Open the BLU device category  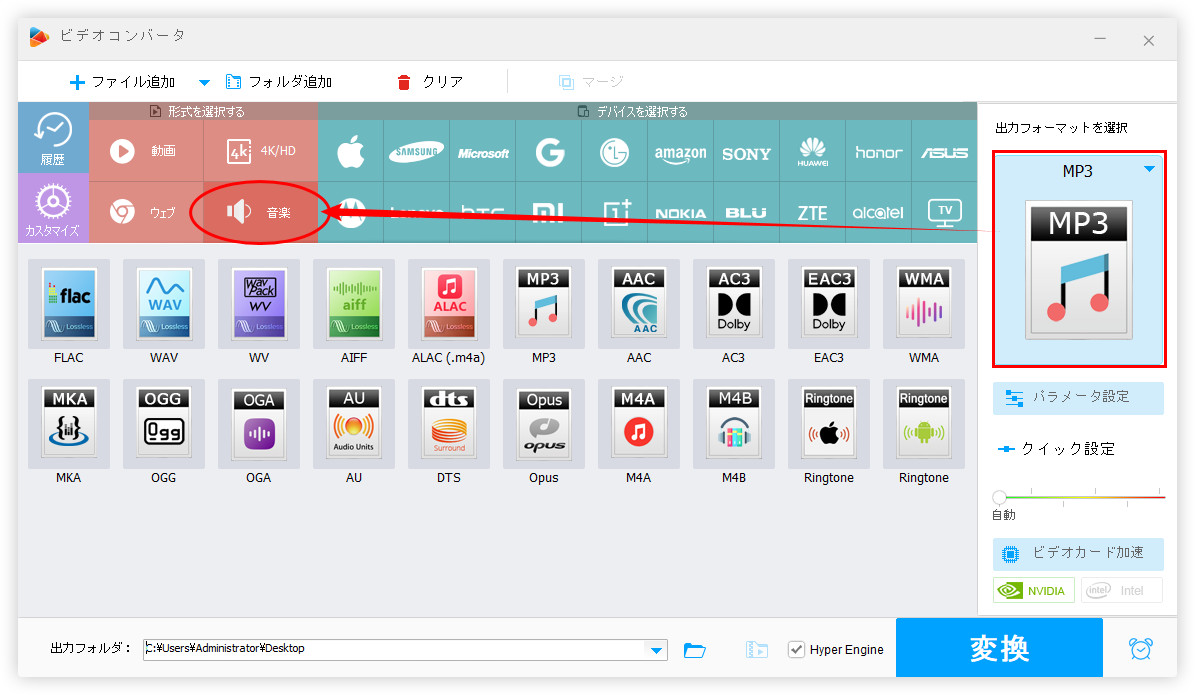coord(746,213)
